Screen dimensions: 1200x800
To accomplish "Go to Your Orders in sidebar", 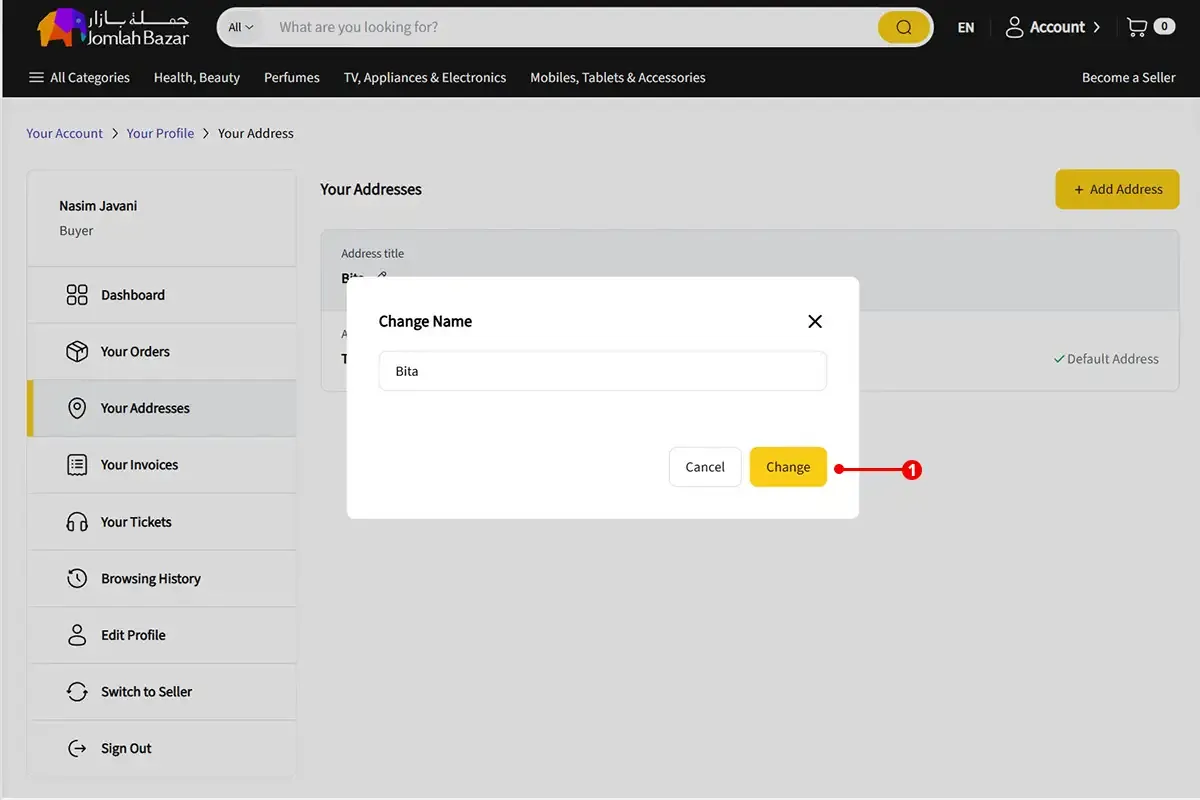I will [x=134, y=352].
